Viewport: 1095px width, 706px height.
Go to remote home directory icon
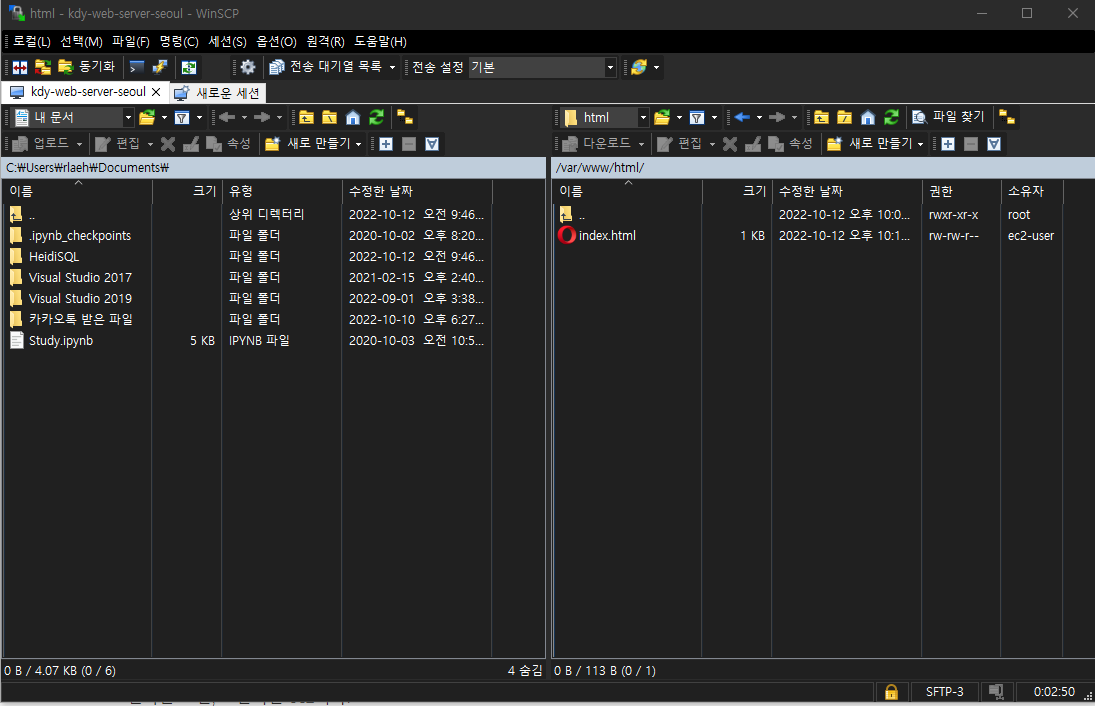point(867,117)
